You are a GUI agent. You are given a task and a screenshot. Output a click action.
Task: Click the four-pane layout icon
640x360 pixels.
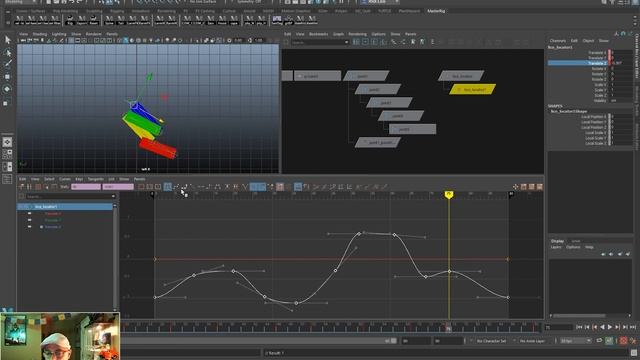(x=7, y=154)
